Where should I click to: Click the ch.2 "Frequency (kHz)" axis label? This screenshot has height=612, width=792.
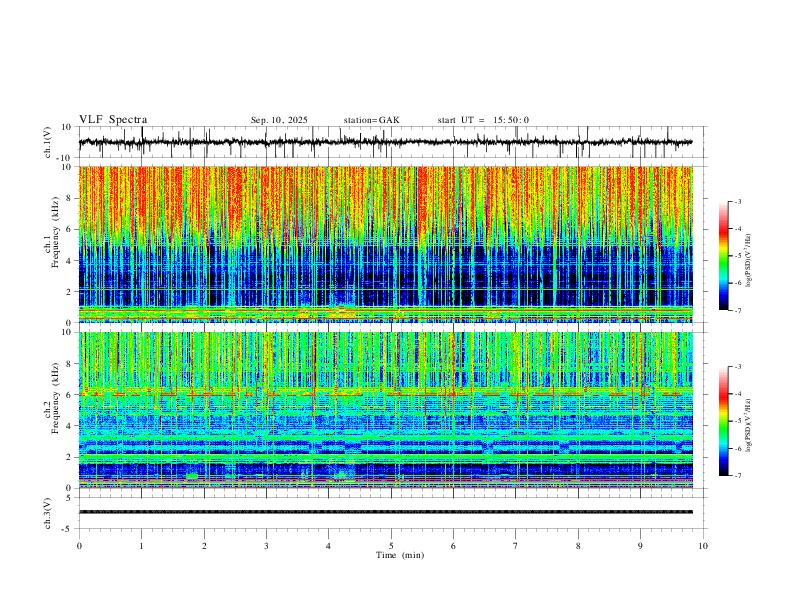tap(55, 398)
